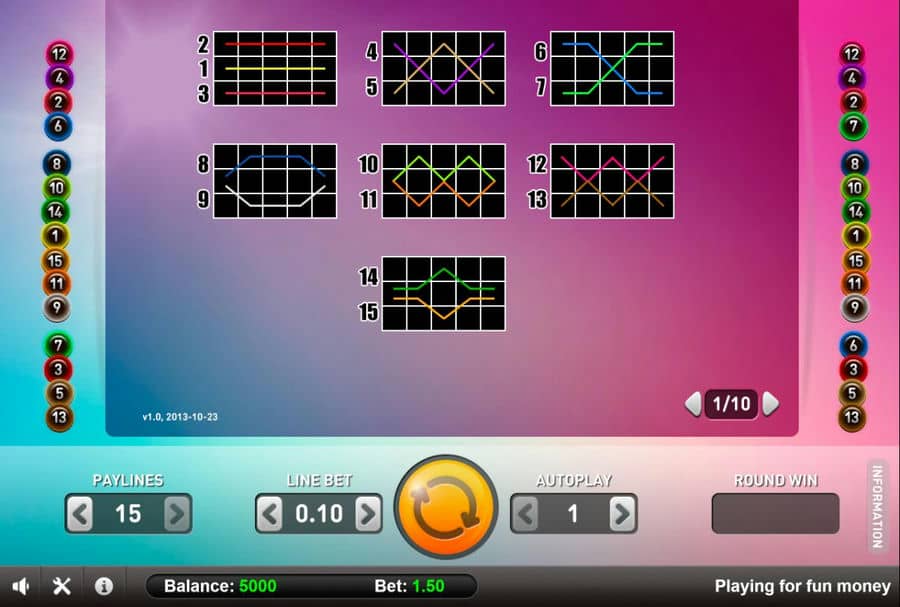The height and width of the screenshot is (607, 900).
Task: Select left payline marker 13
Action: (x=60, y=417)
